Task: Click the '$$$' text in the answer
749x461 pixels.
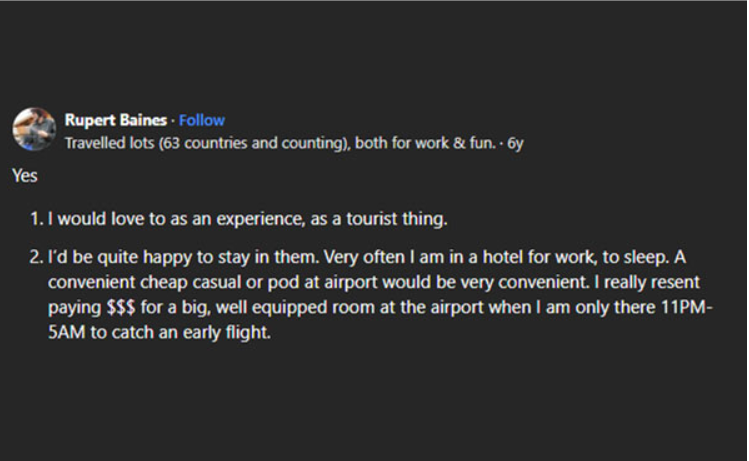Action: tap(121, 307)
